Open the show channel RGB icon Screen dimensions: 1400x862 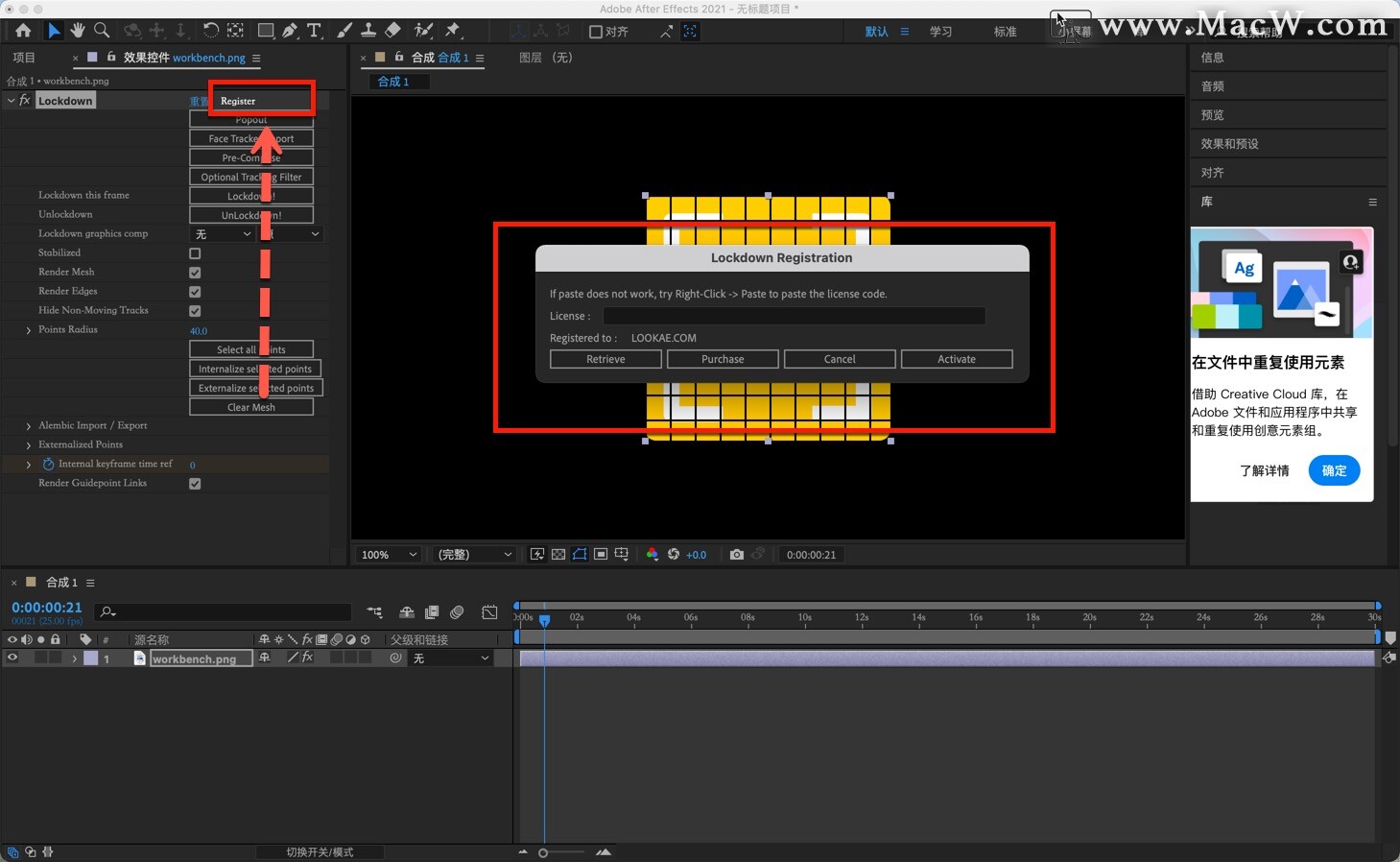click(x=653, y=555)
